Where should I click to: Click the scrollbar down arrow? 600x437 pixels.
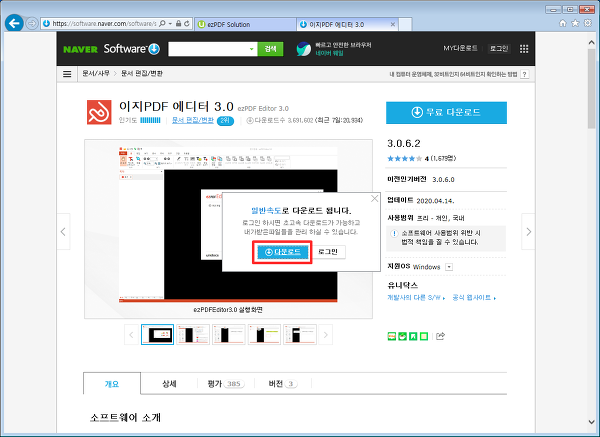point(592,422)
